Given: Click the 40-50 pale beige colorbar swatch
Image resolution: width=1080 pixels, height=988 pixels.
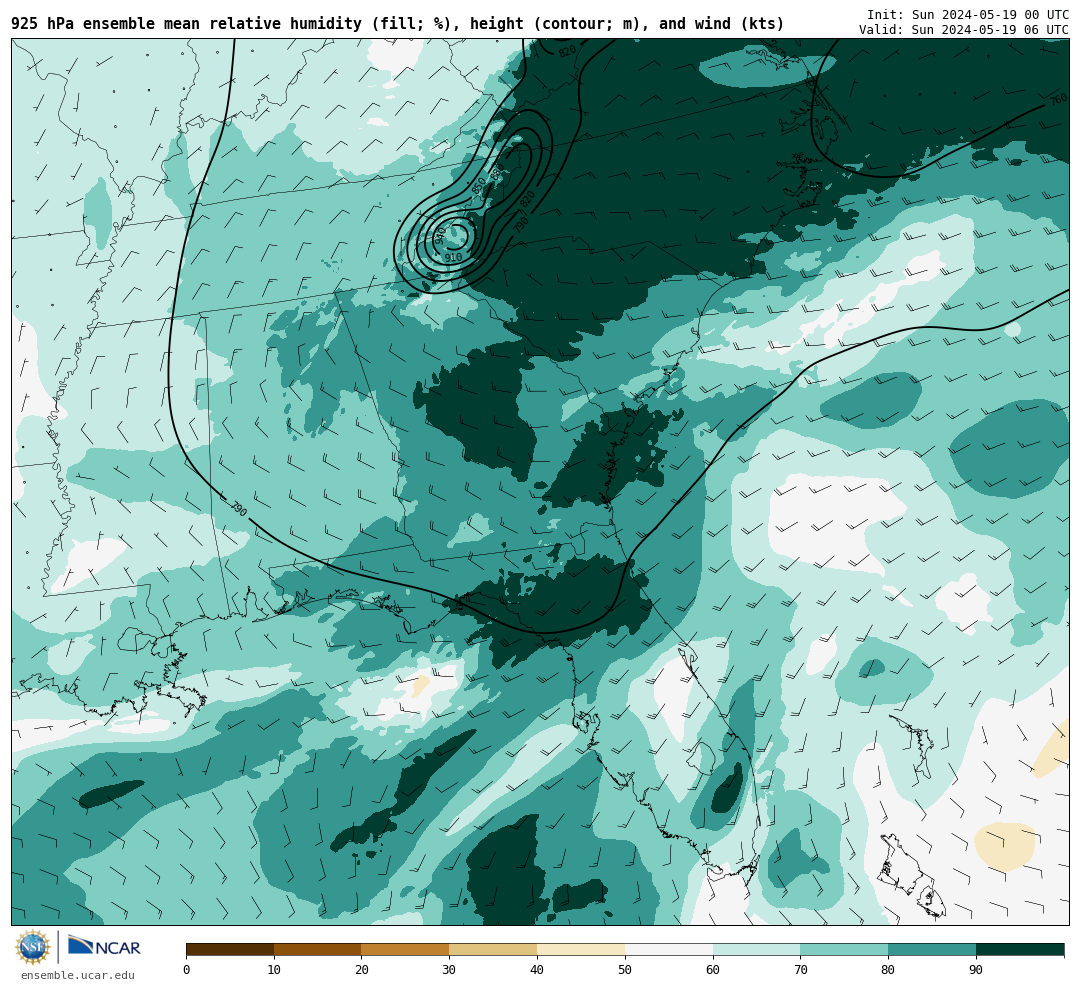Looking at the screenshot, I should tap(581, 949).
